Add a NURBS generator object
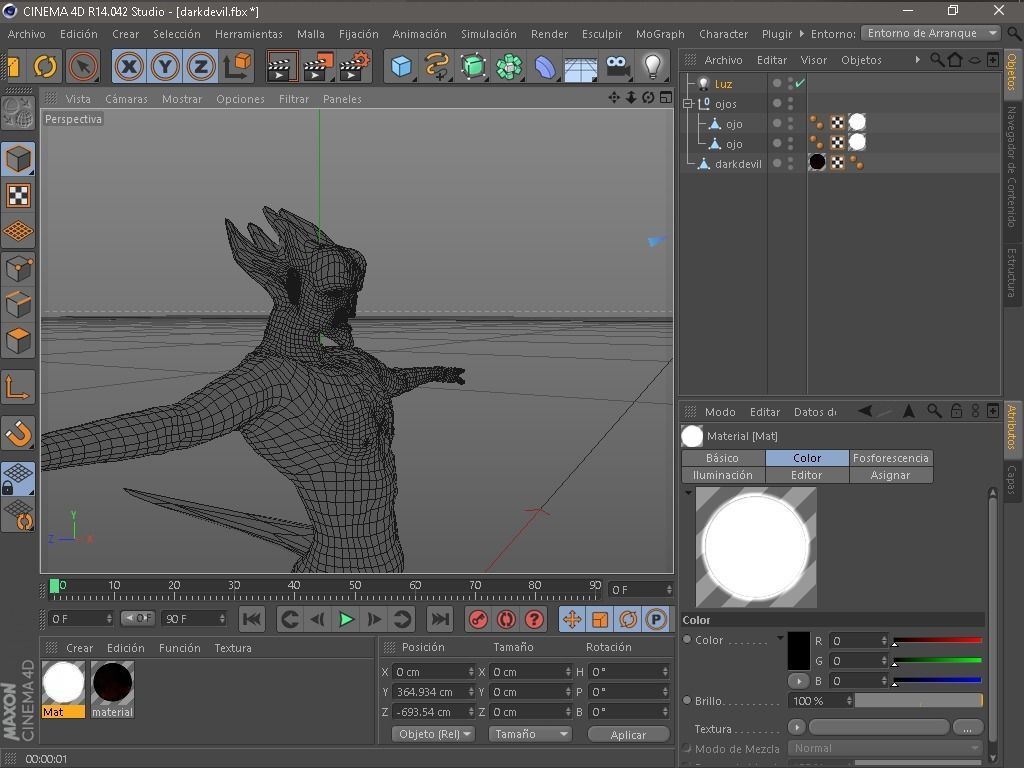The image size is (1024, 768). point(473,67)
